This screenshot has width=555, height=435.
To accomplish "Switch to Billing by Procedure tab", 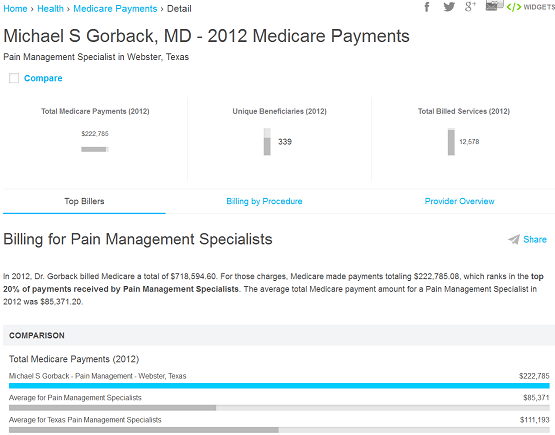I will 264,201.
